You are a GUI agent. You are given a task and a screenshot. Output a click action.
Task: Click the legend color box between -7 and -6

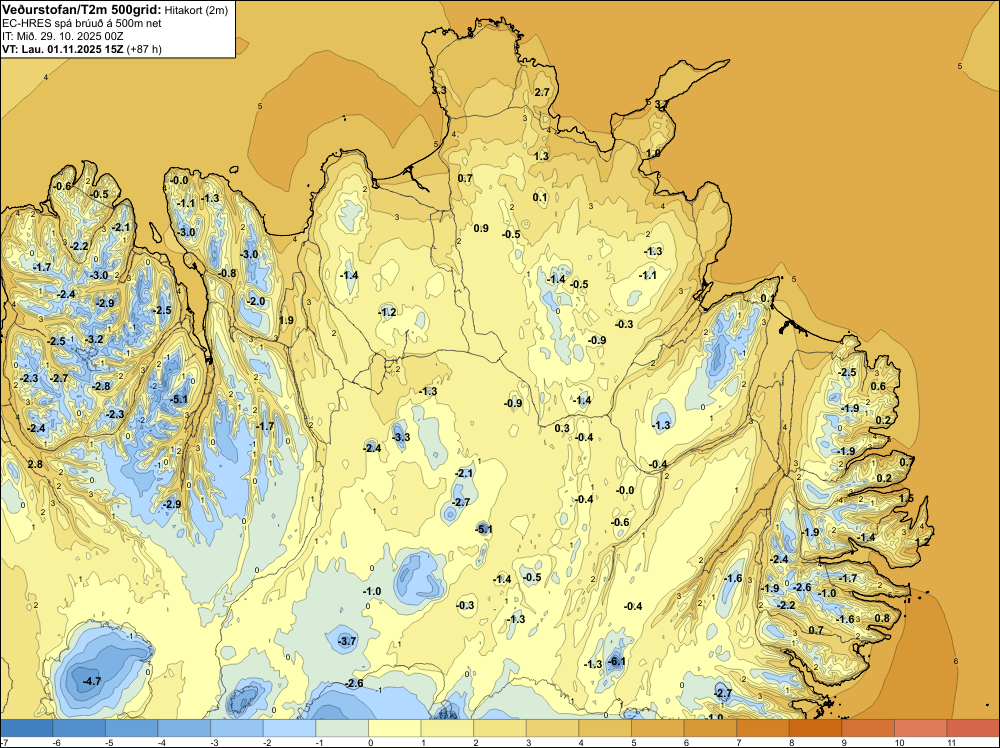pos(27,728)
